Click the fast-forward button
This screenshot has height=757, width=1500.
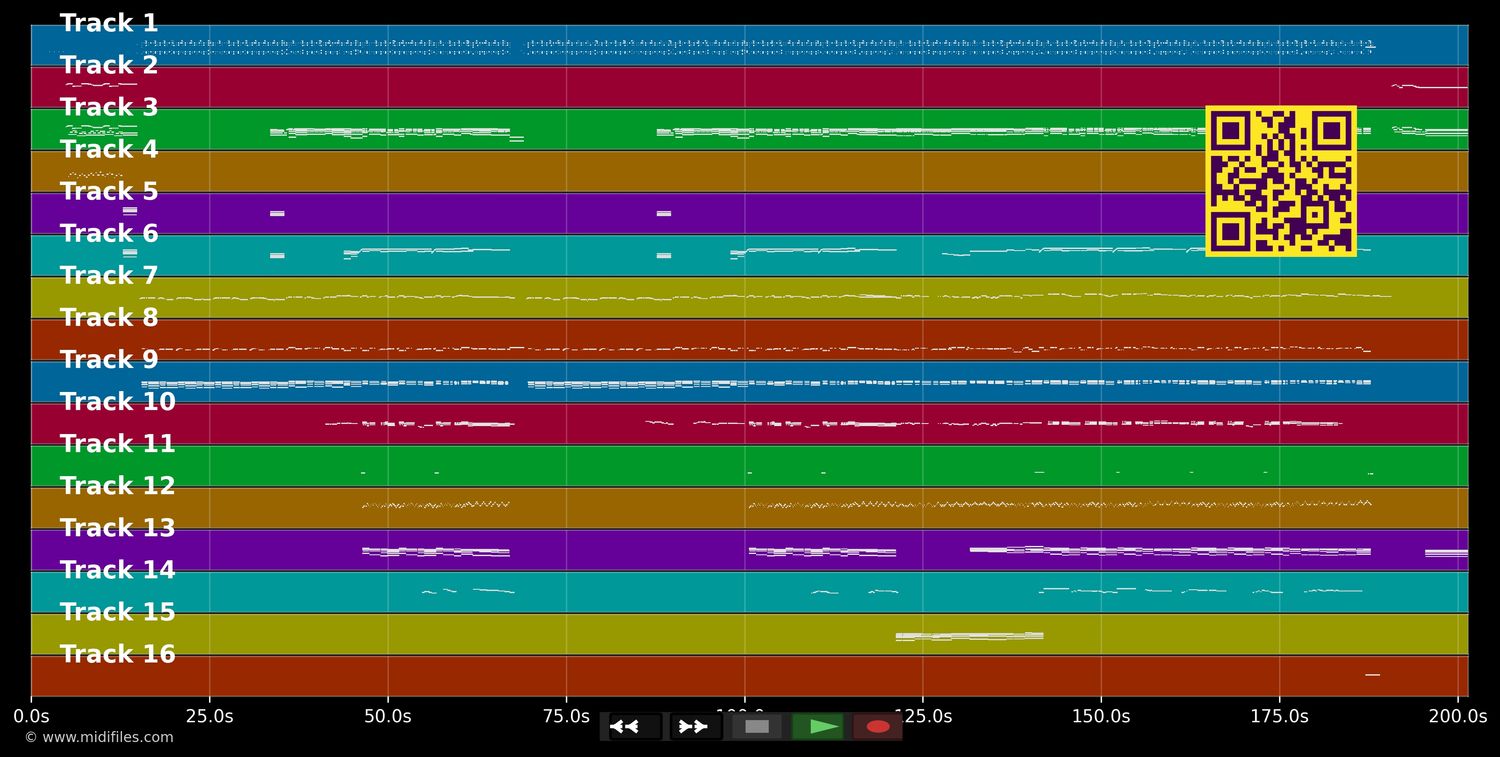(695, 726)
